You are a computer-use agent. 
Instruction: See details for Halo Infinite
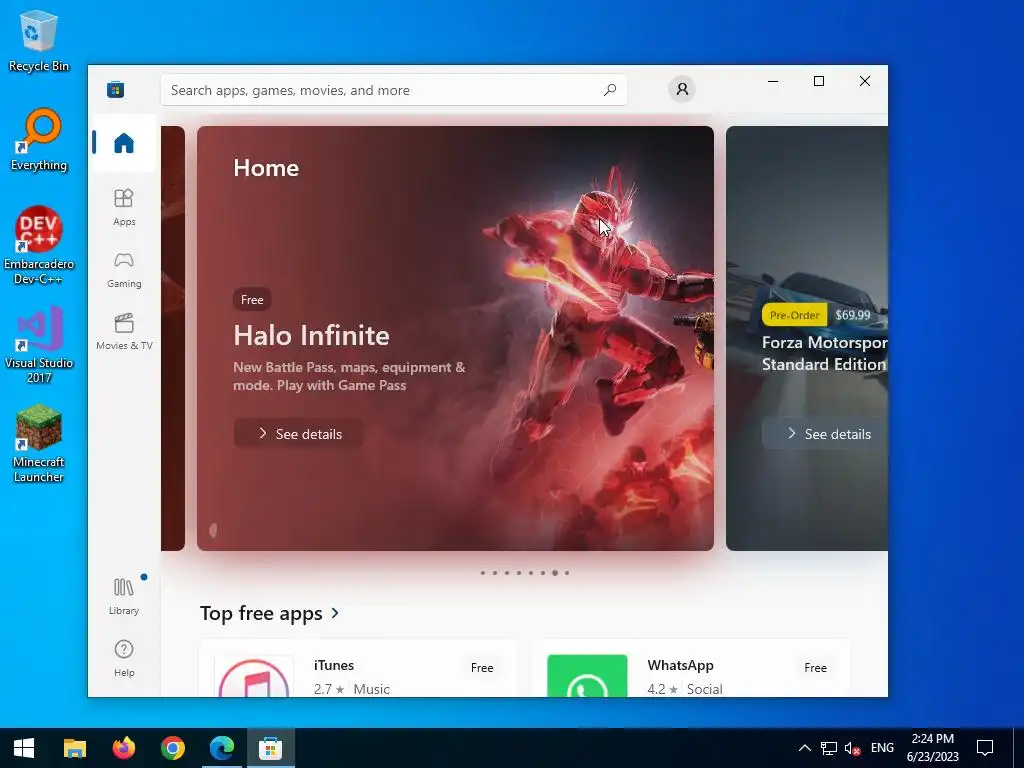coord(299,434)
